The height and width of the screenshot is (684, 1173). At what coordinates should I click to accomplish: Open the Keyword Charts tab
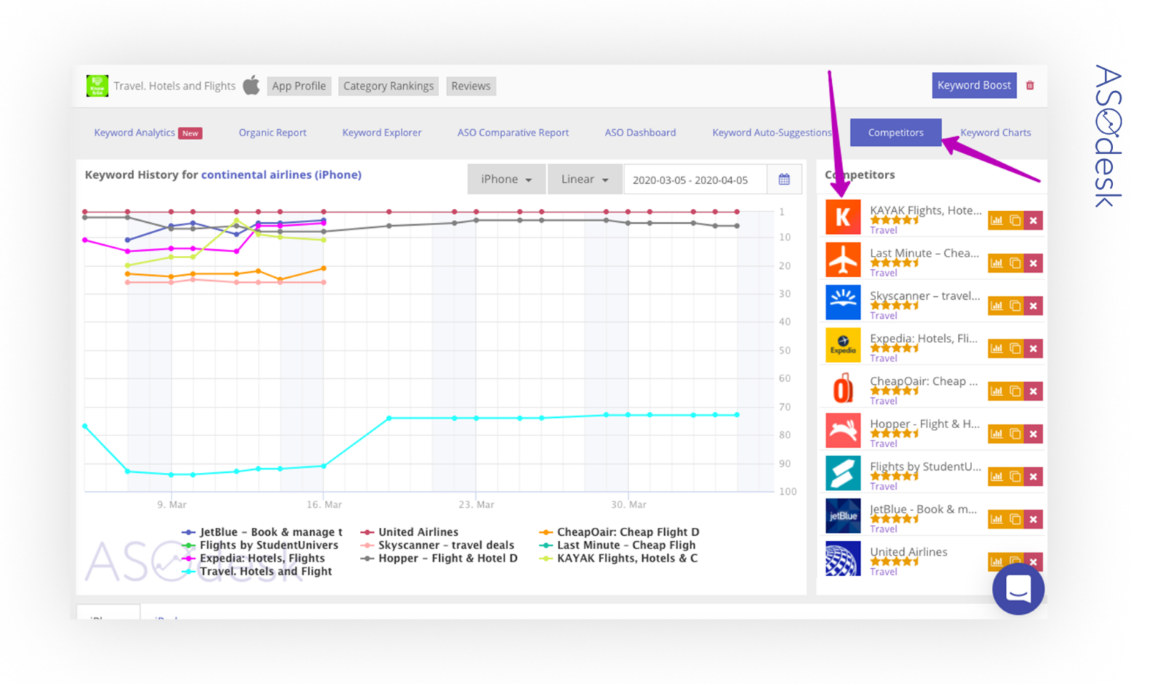[995, 132]
